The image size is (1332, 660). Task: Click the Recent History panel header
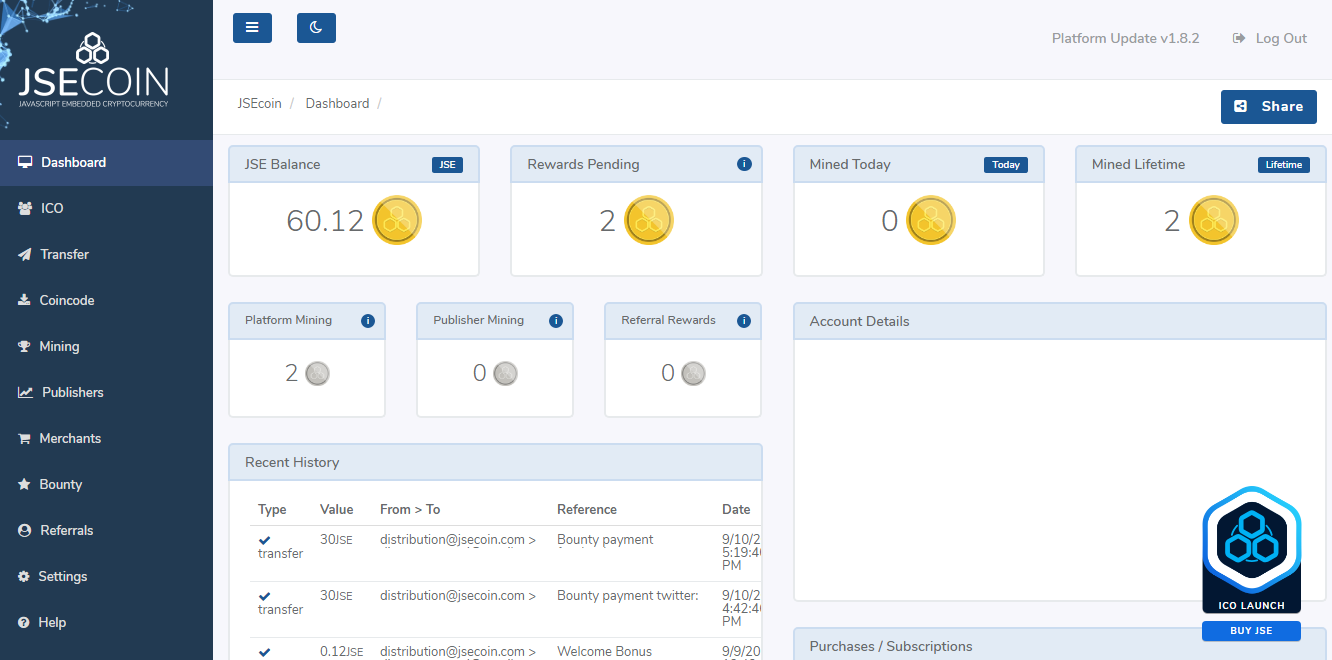coord(495,462)
